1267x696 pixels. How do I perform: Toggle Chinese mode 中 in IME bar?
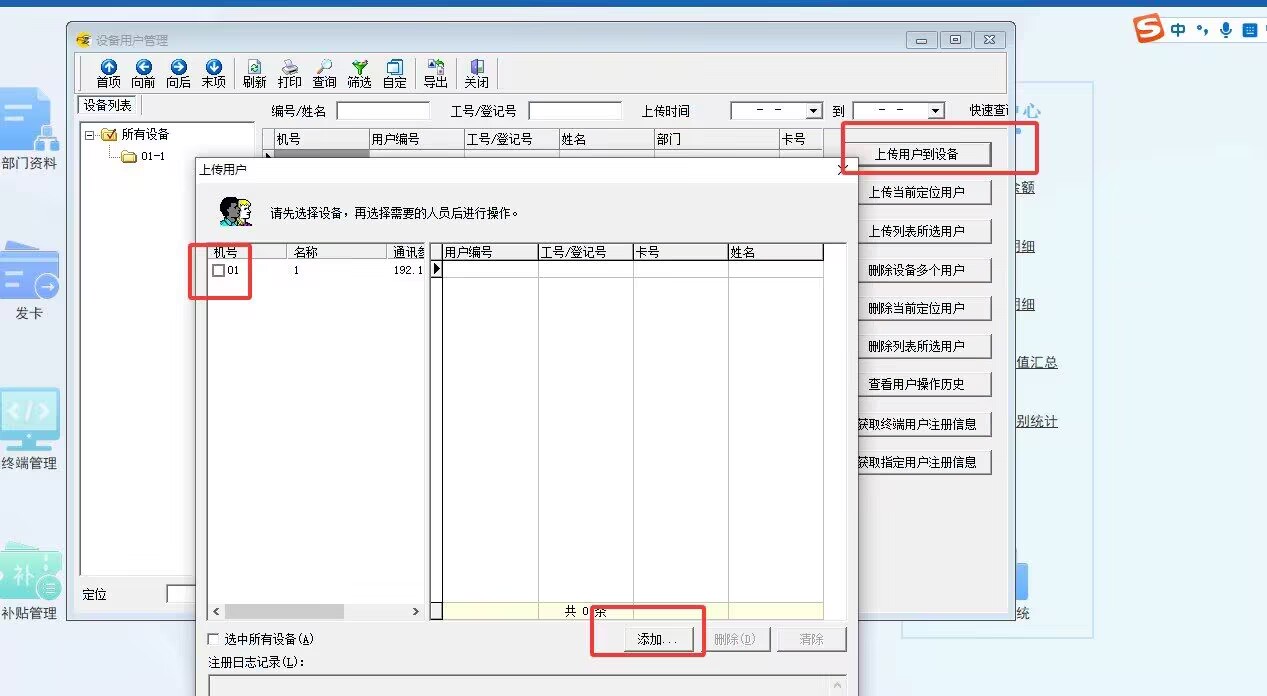click(x=1178, y=30)
